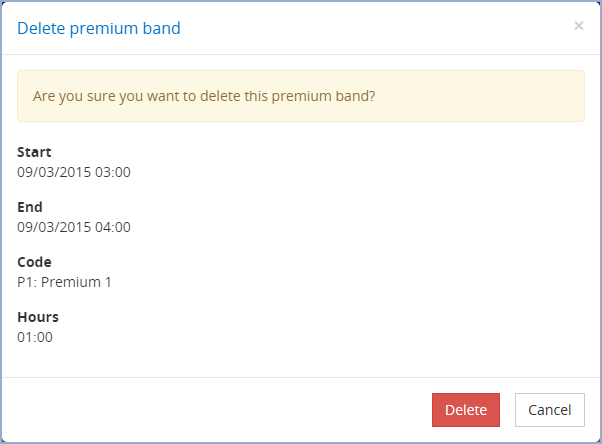Click the time 04:00 in the End value

coord(113,227)
